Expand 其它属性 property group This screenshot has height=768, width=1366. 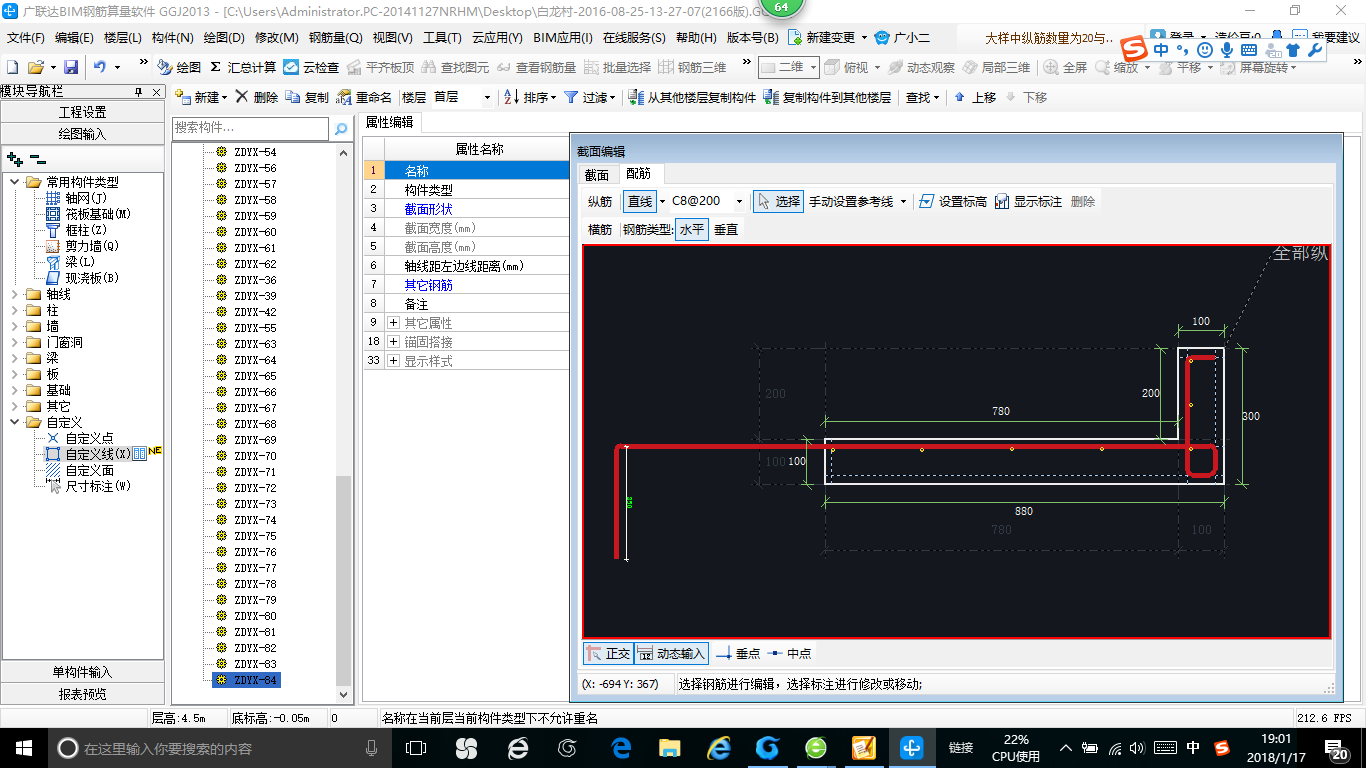click(x=394, y=323)
